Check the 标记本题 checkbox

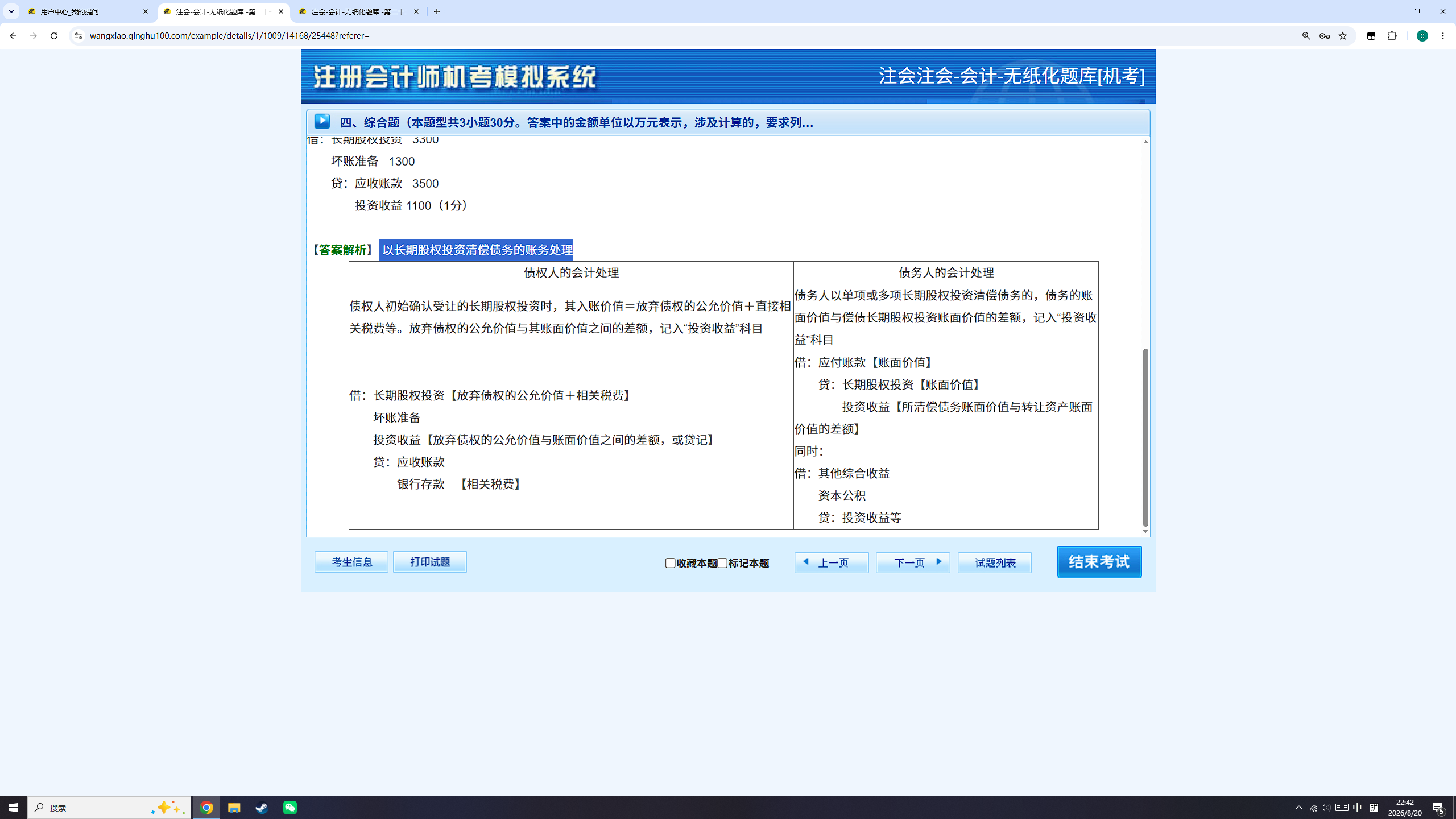pos(722,563)
